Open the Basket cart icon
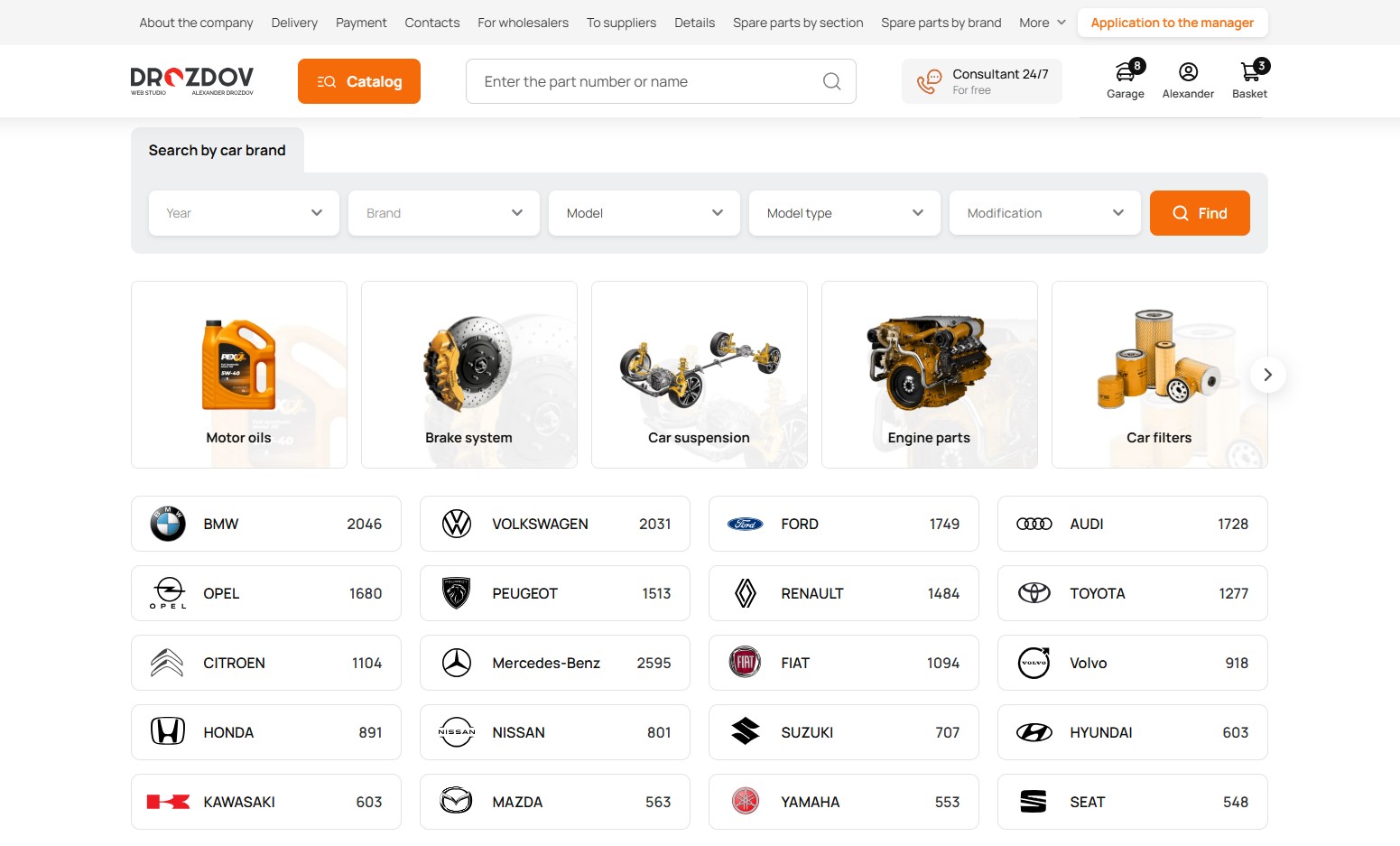1400x846 pixels. coord(1249,73)
